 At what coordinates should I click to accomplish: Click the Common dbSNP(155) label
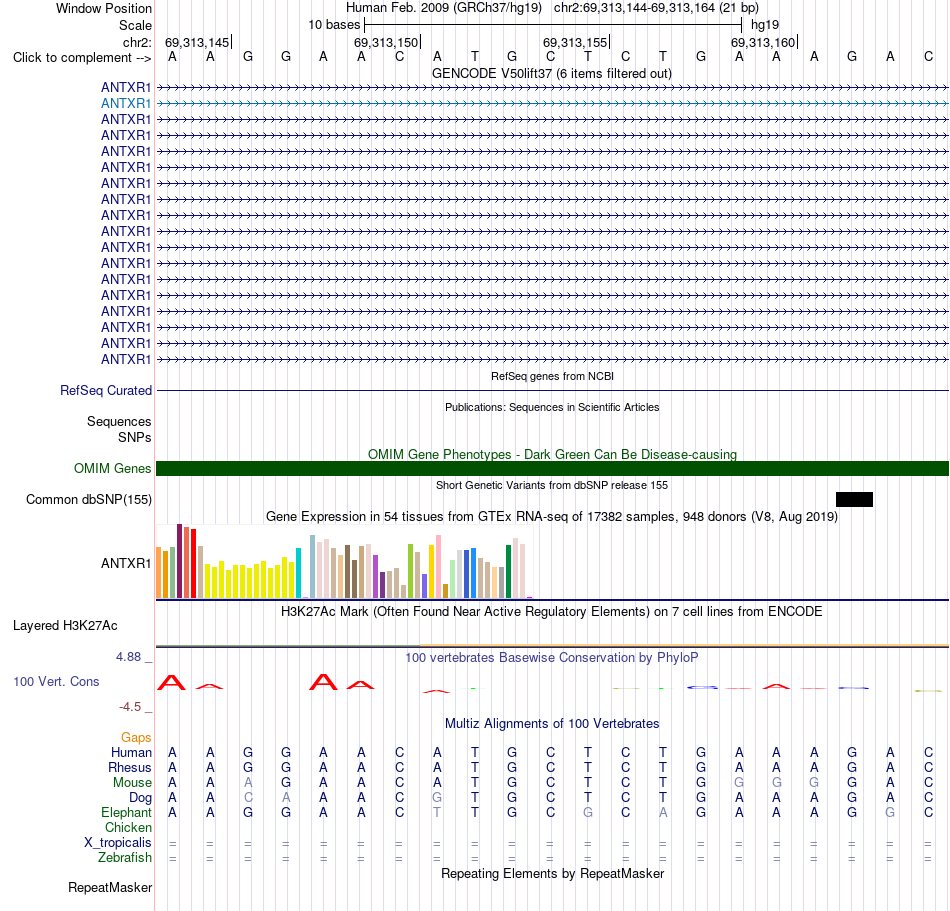pos(88,500)
